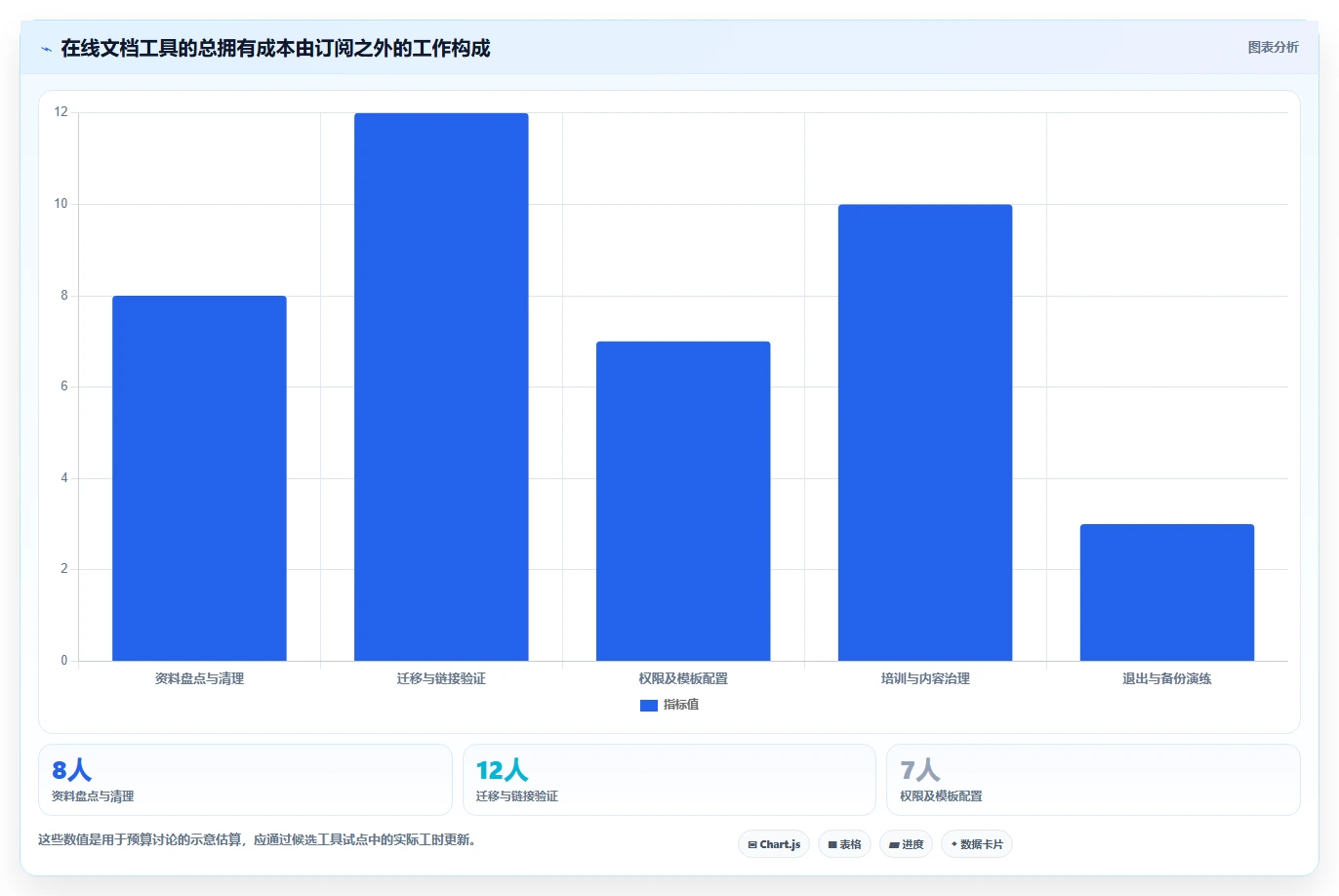1339x896 pixels.
Task: Click the 表格 tag chip
Action: 844,844
